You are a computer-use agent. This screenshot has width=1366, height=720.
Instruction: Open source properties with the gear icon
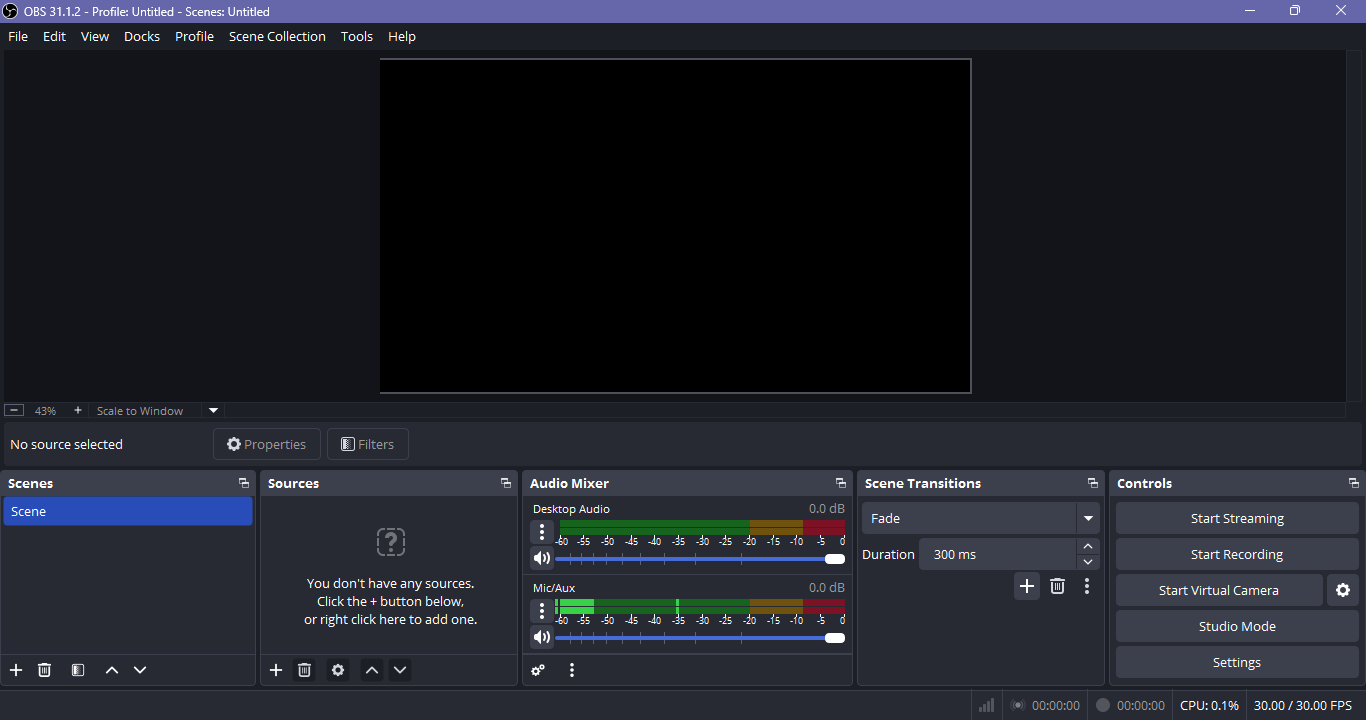pos(337,670)
